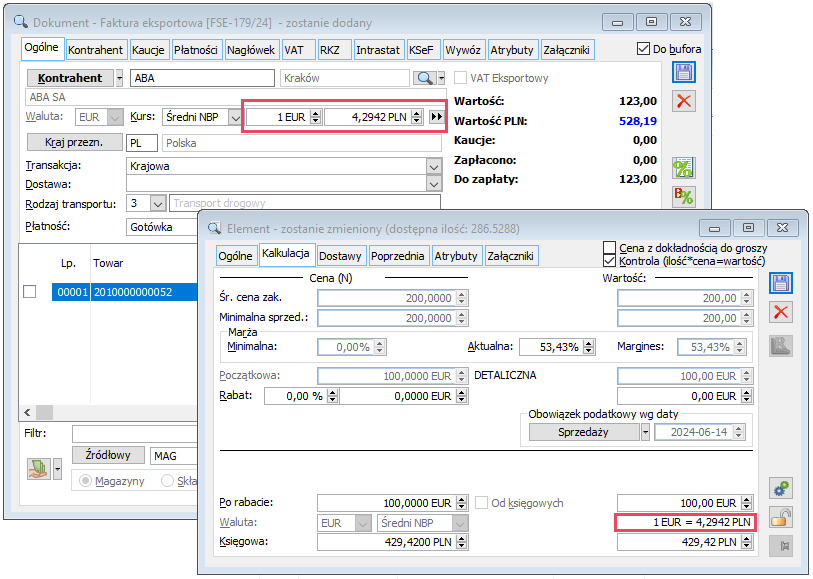Click the Wartość PLN value 528,19
This screenshot has width=813, height=579.
638,121
